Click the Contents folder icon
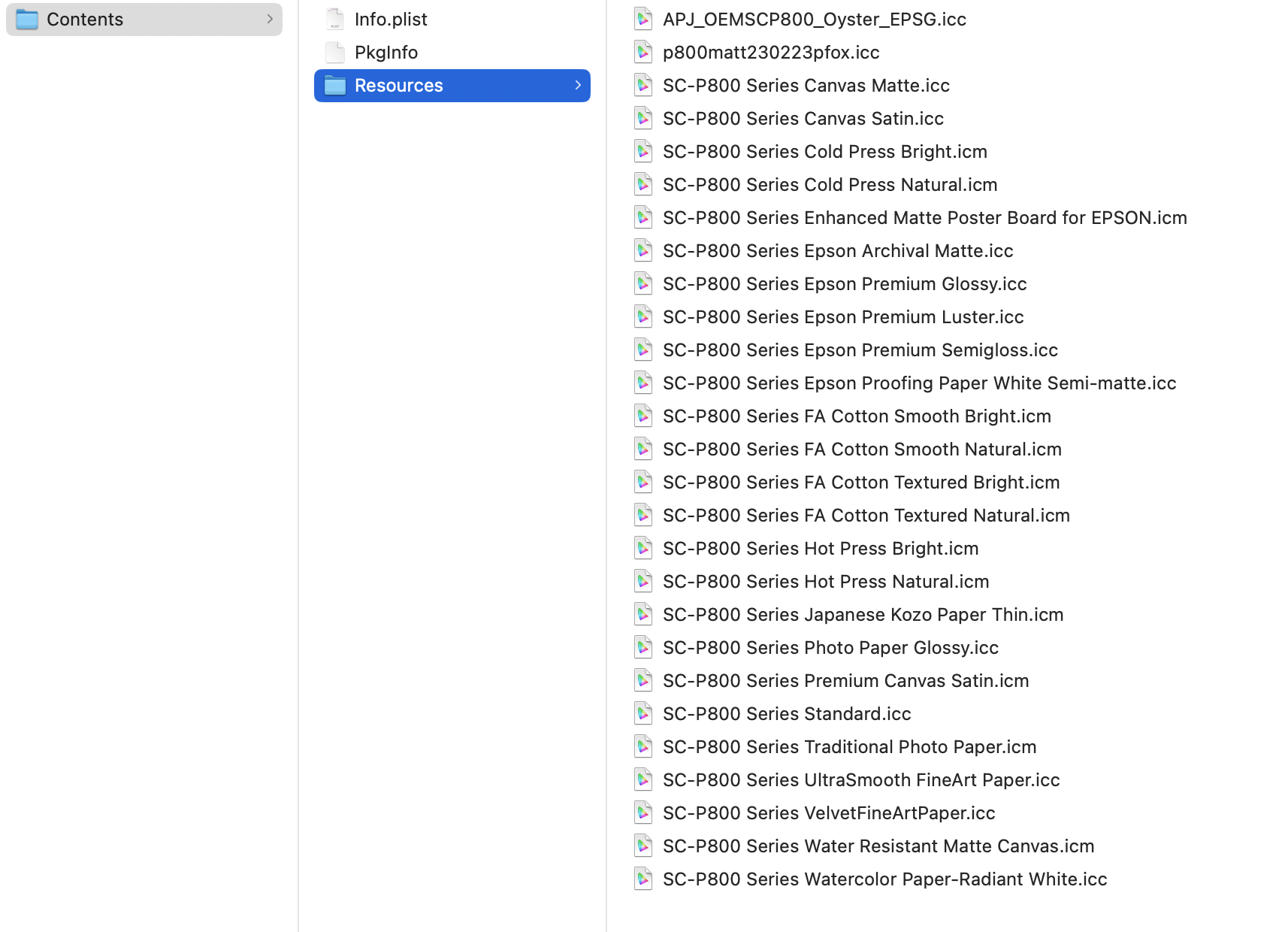The width and height of the screenshot is (1288, 932). (26, 19)
